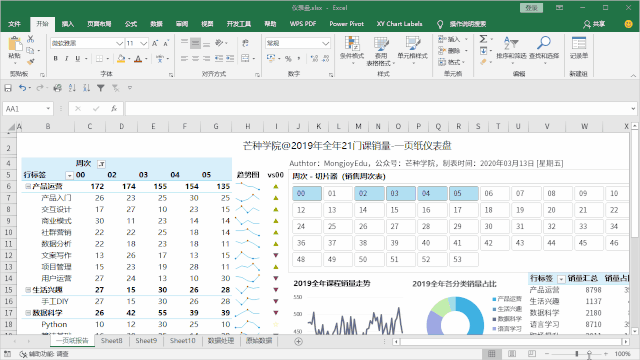Click the Decrease Font Size icon

166,43
